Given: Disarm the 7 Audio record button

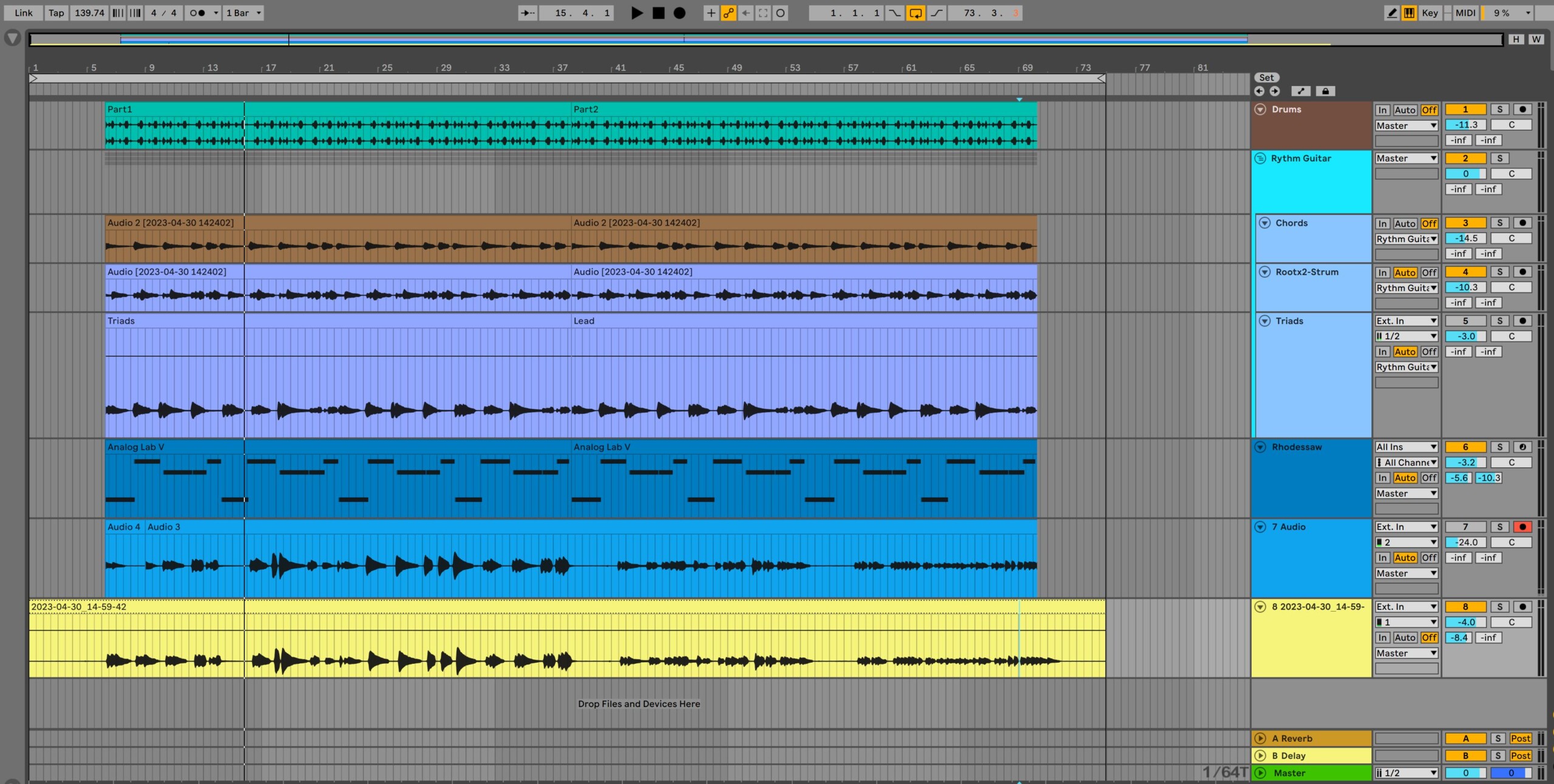Looking at the screenshot, I should pyautogui.click(x=1522, y=527).
